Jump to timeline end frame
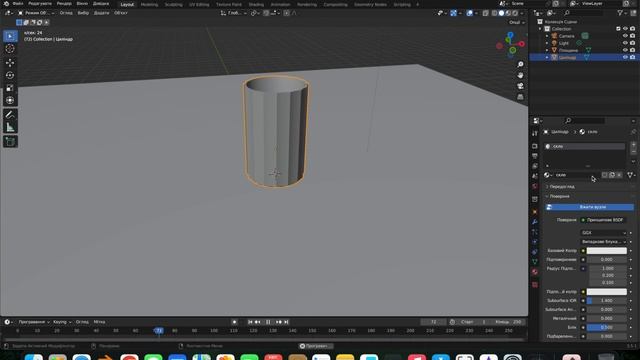 coord(287,322)
